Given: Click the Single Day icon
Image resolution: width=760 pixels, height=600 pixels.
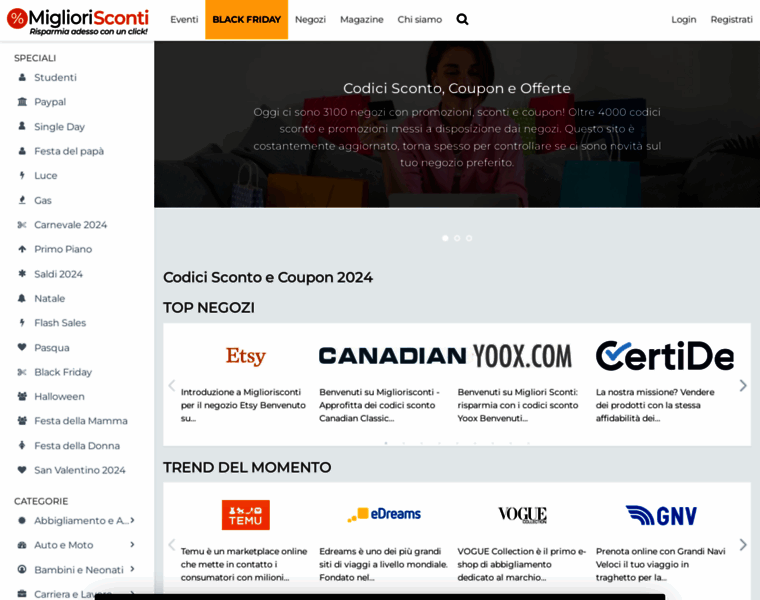Looking at the screenshot, I should (x=22, y=126).
